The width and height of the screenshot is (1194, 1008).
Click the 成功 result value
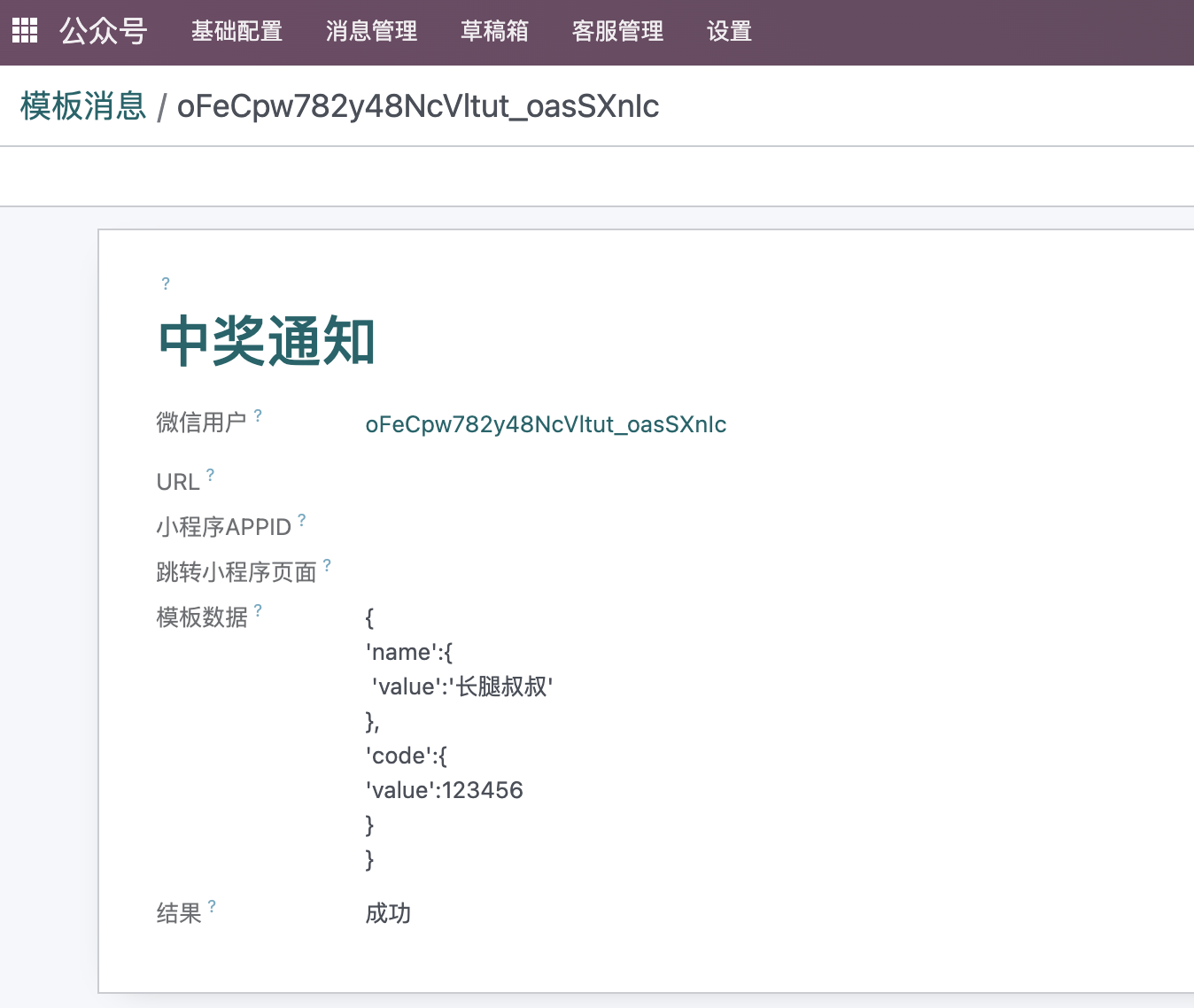pyautogui.click(x=388, y=913)
